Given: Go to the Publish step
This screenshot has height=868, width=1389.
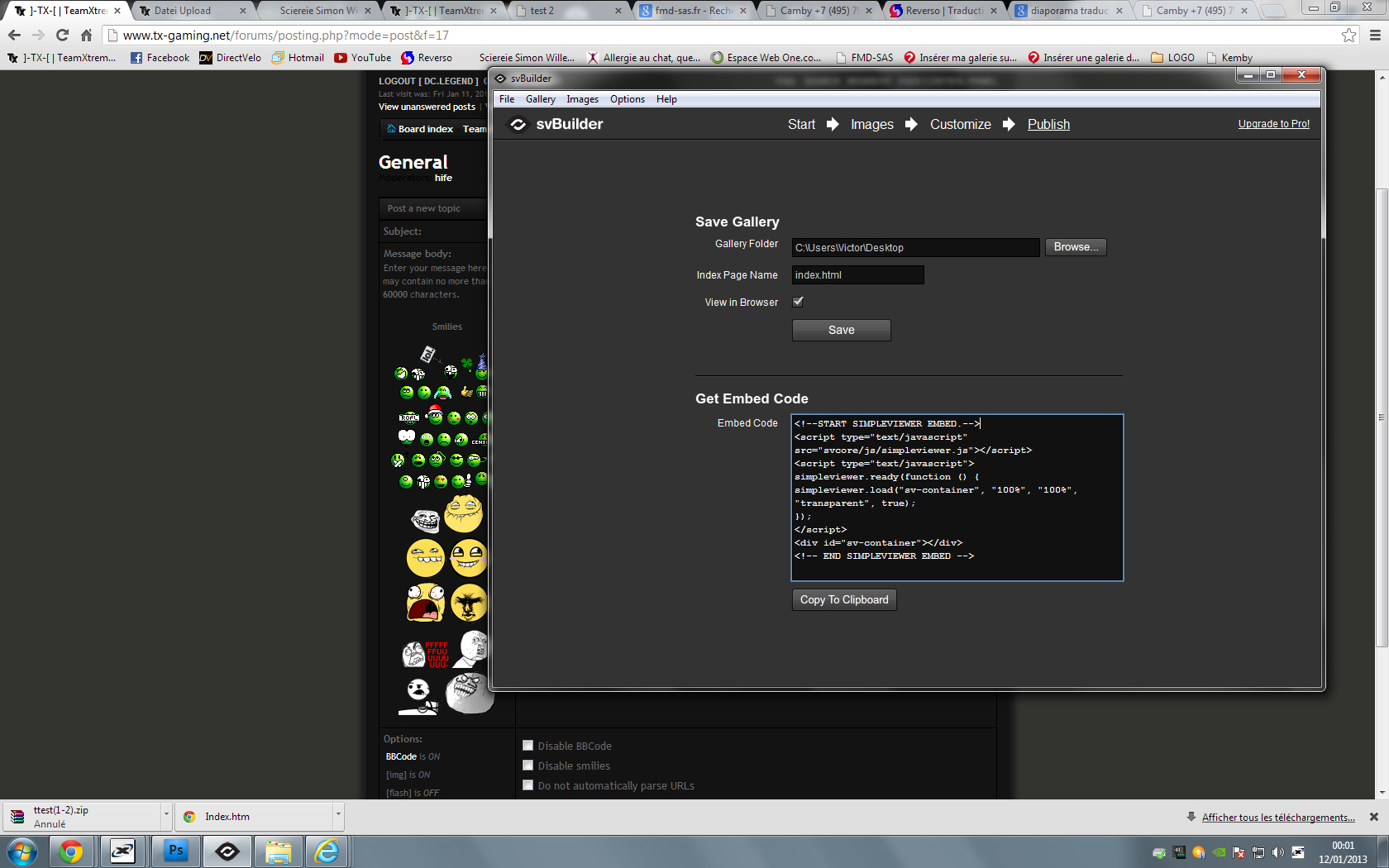Looking at the screenshot, I should click(1048, 124).
